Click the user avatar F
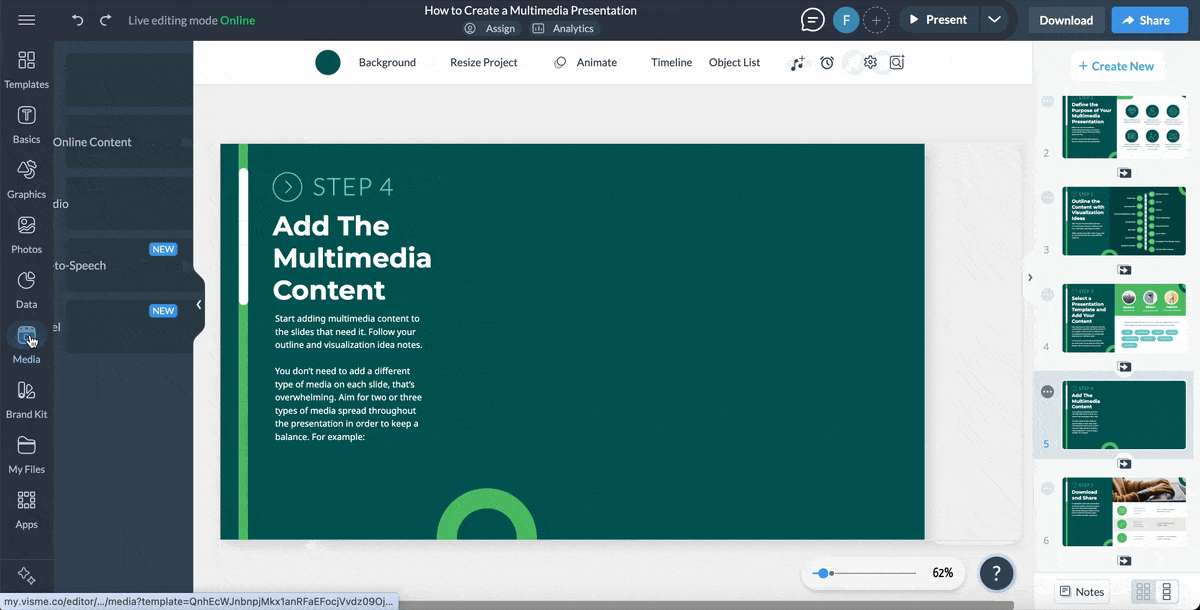Image resolution: width=1200 pixels, height=610 pixels. point(846,20)
